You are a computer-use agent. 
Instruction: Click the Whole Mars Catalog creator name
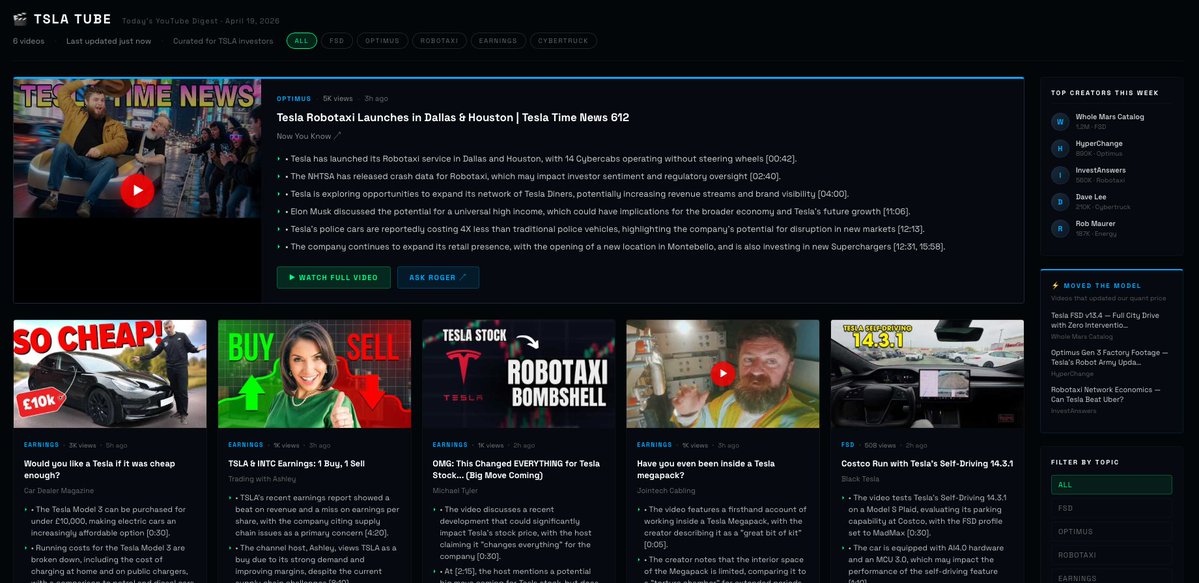pos(1110,117)
